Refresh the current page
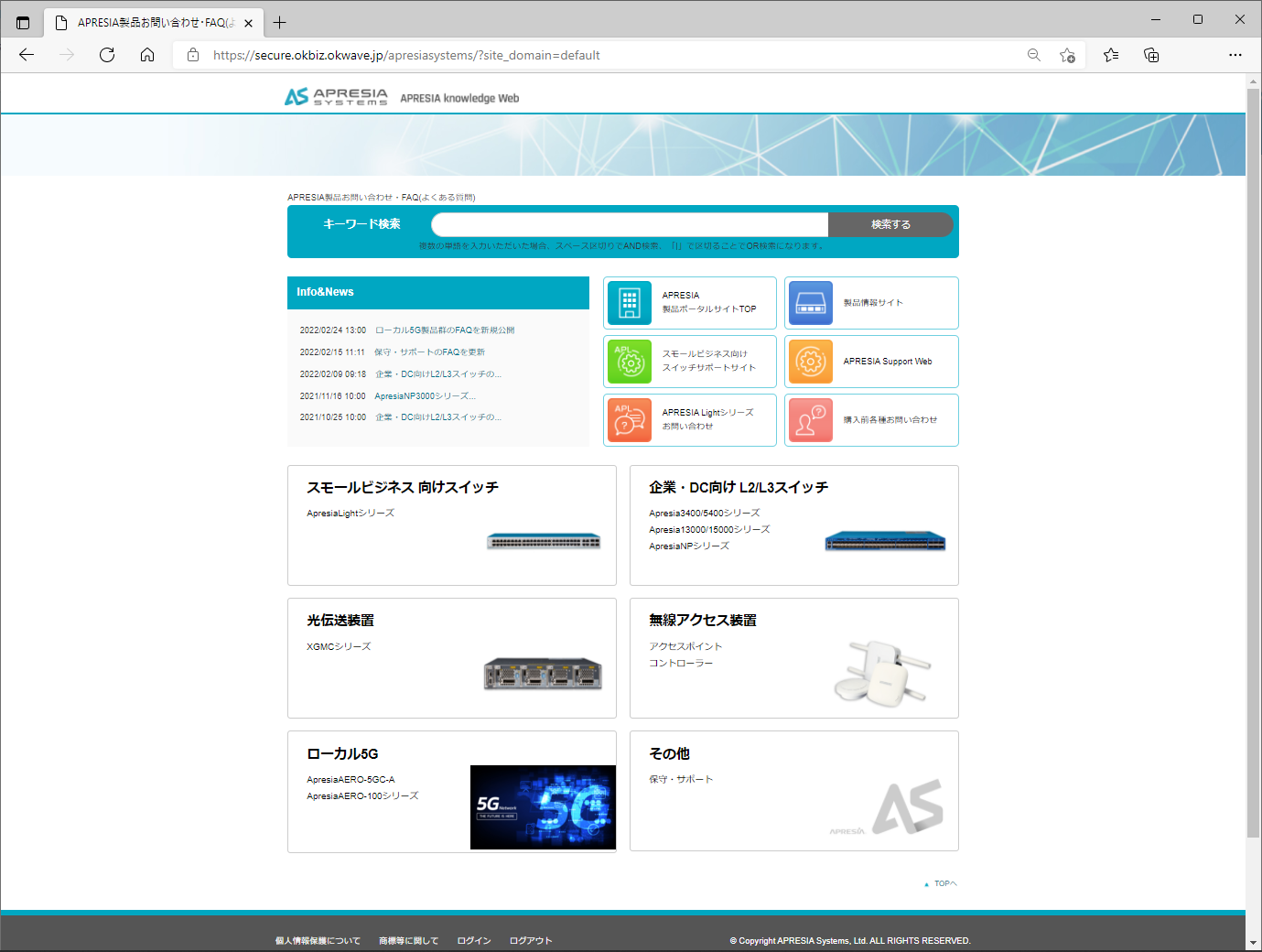 [107, 55]
